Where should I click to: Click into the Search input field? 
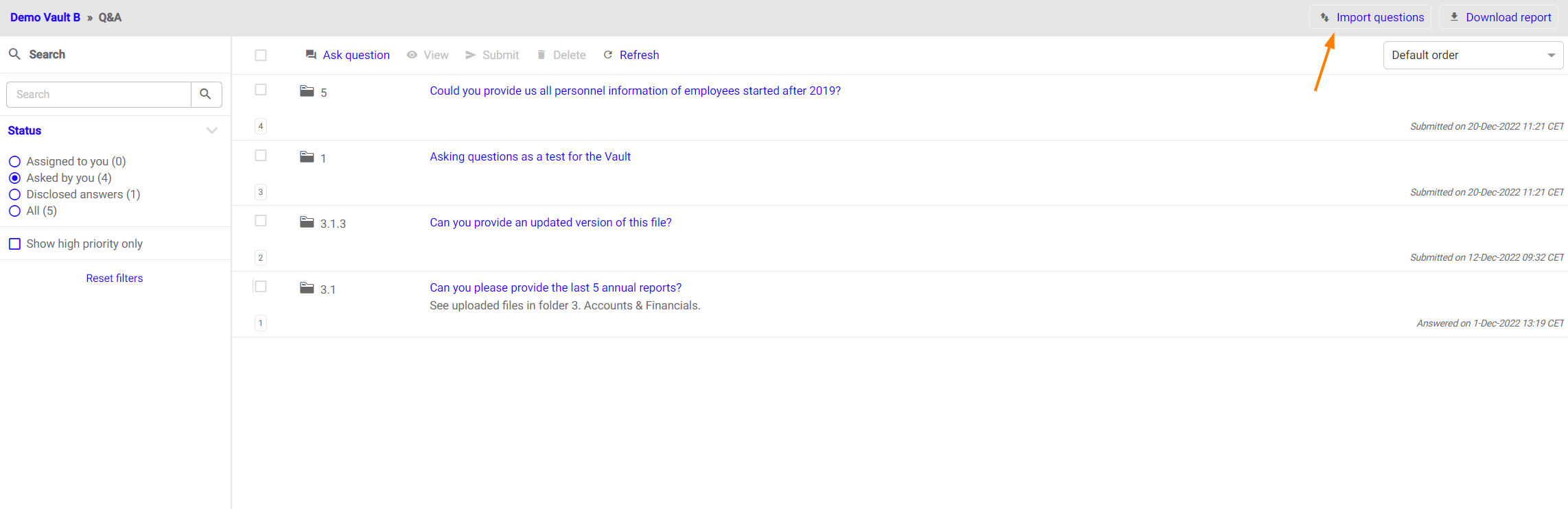tap(99, 95)
